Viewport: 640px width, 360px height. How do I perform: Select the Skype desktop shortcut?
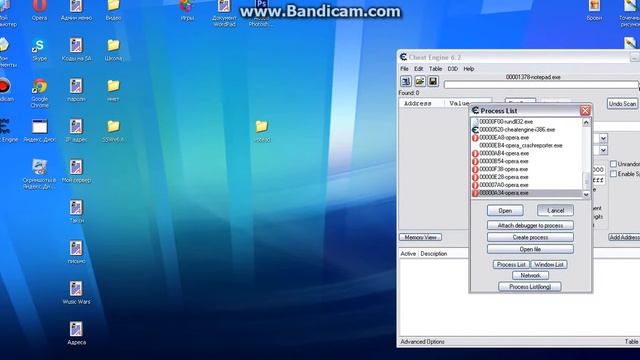(39, 50)
